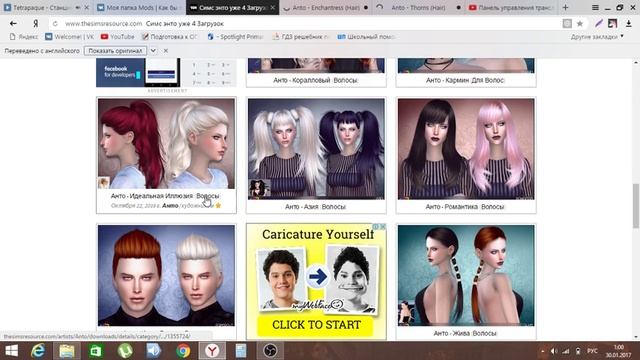Open the blue speaker app on the taskbar
The image size is (640, 360).
(154, 351)
